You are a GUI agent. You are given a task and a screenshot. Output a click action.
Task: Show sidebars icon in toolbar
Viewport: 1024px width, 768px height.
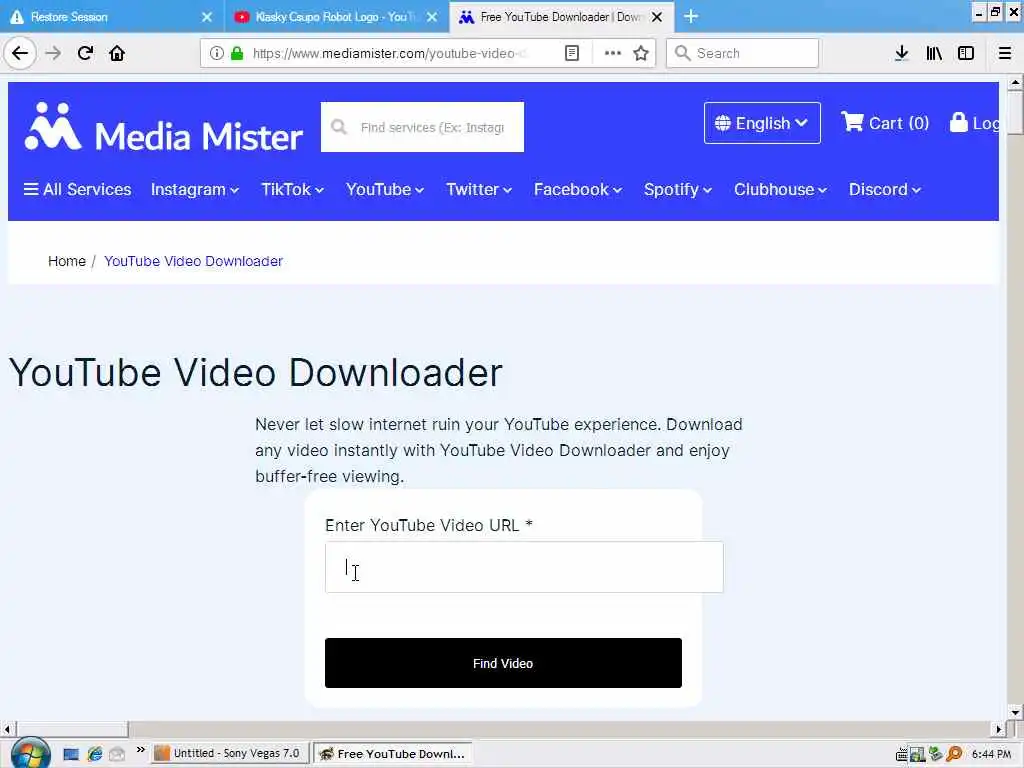click(x=966, y=53)
